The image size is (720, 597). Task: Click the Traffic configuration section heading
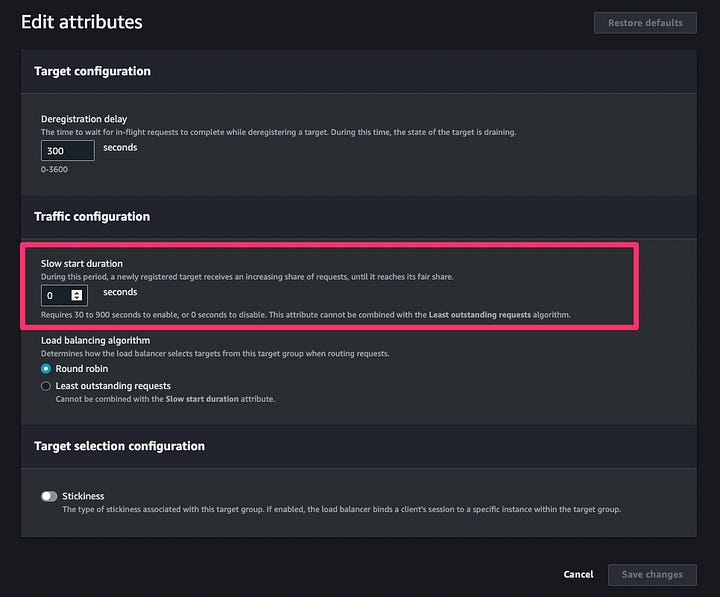pos(92,216)
